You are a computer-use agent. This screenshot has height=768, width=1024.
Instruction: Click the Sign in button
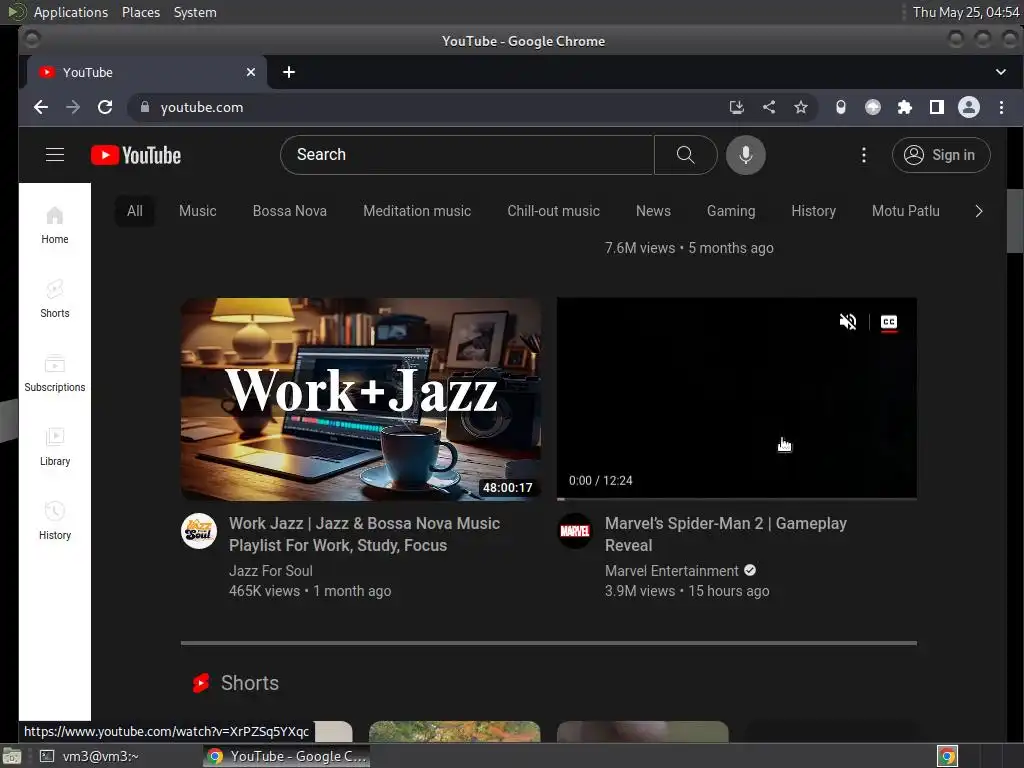(940, 155)
